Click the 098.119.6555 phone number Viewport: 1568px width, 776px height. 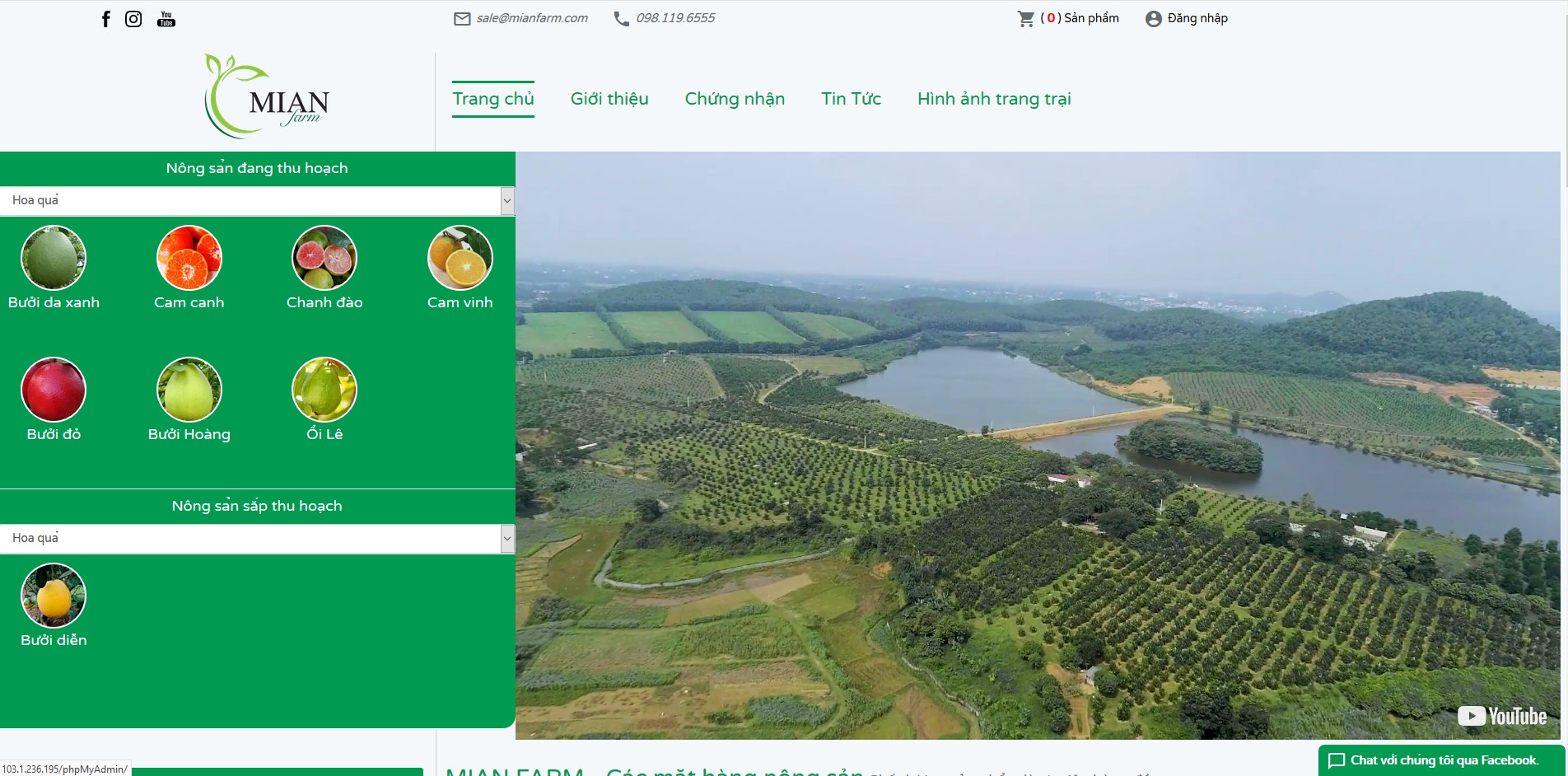[x=675, y=18]
